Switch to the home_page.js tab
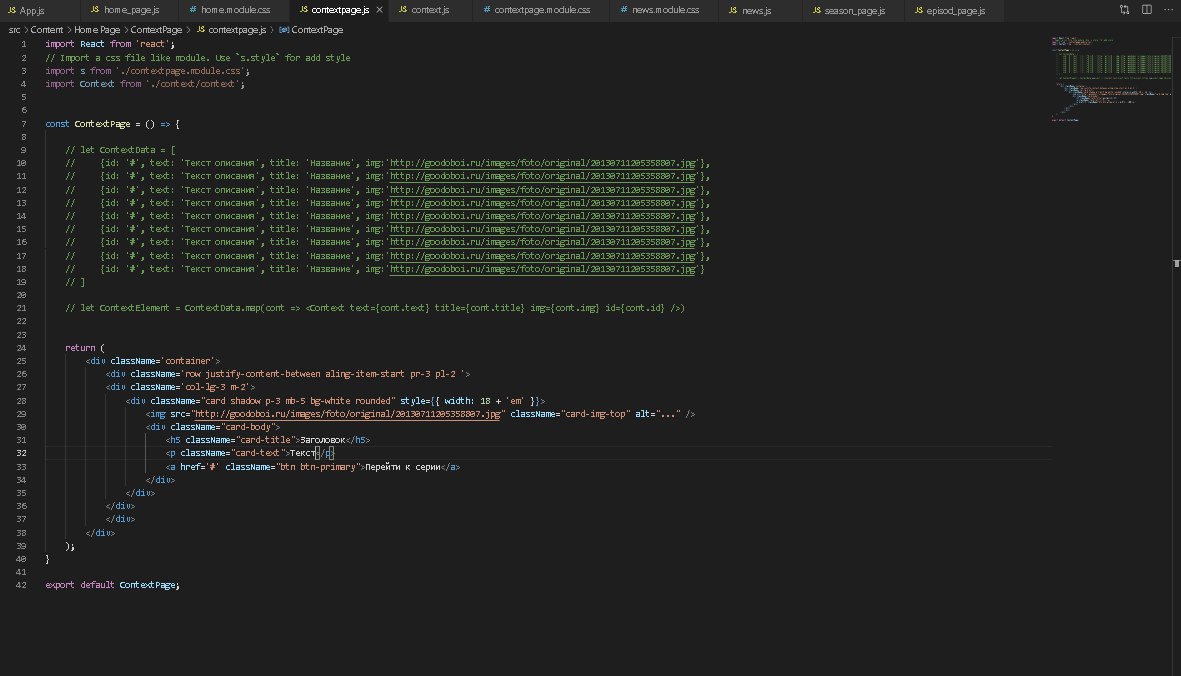This screenshot has width=1181, height=676. (x=131, y=10)
